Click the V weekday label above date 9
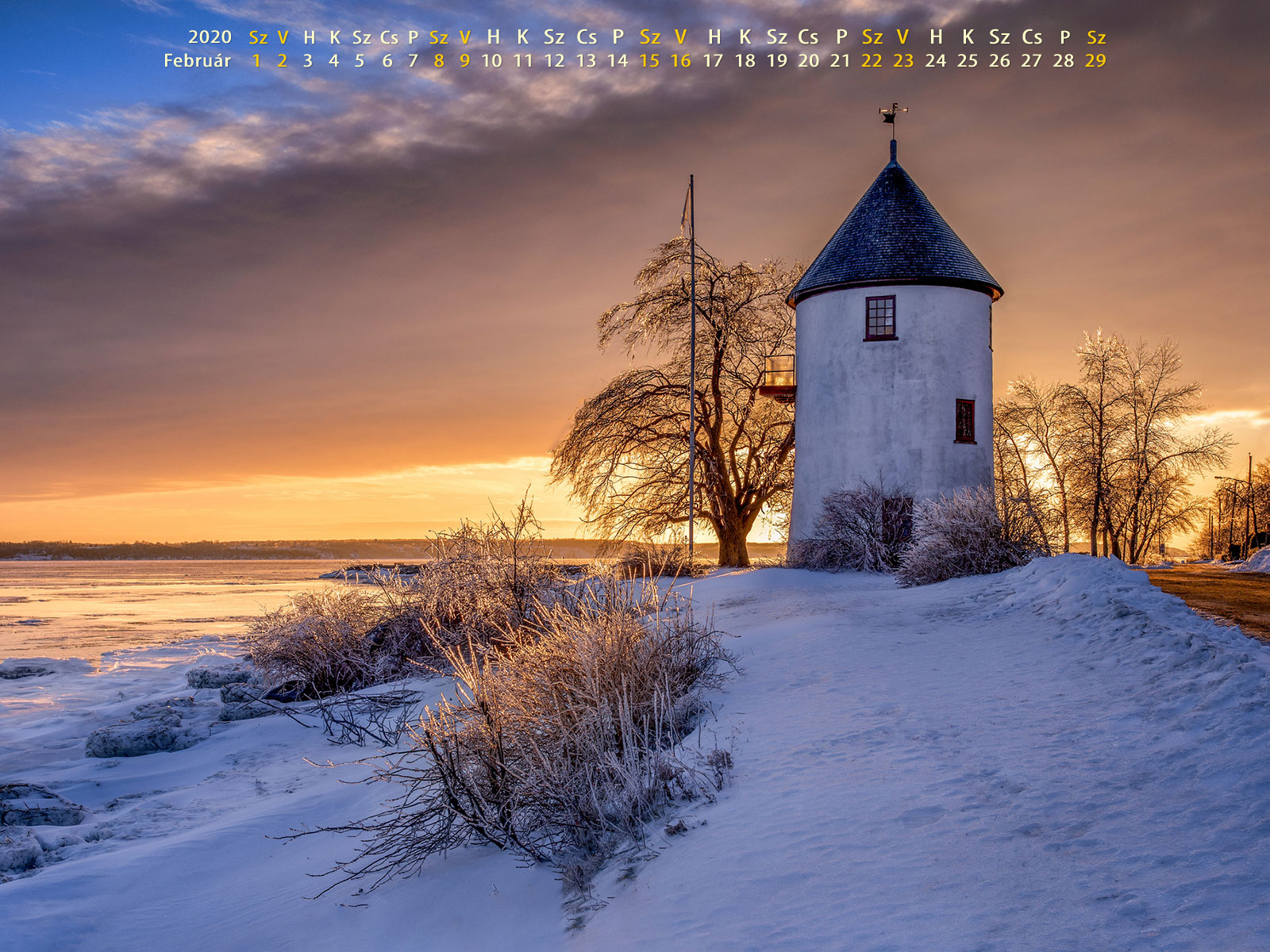Viewport: 1270px width, 952px height. click(465, 36)
